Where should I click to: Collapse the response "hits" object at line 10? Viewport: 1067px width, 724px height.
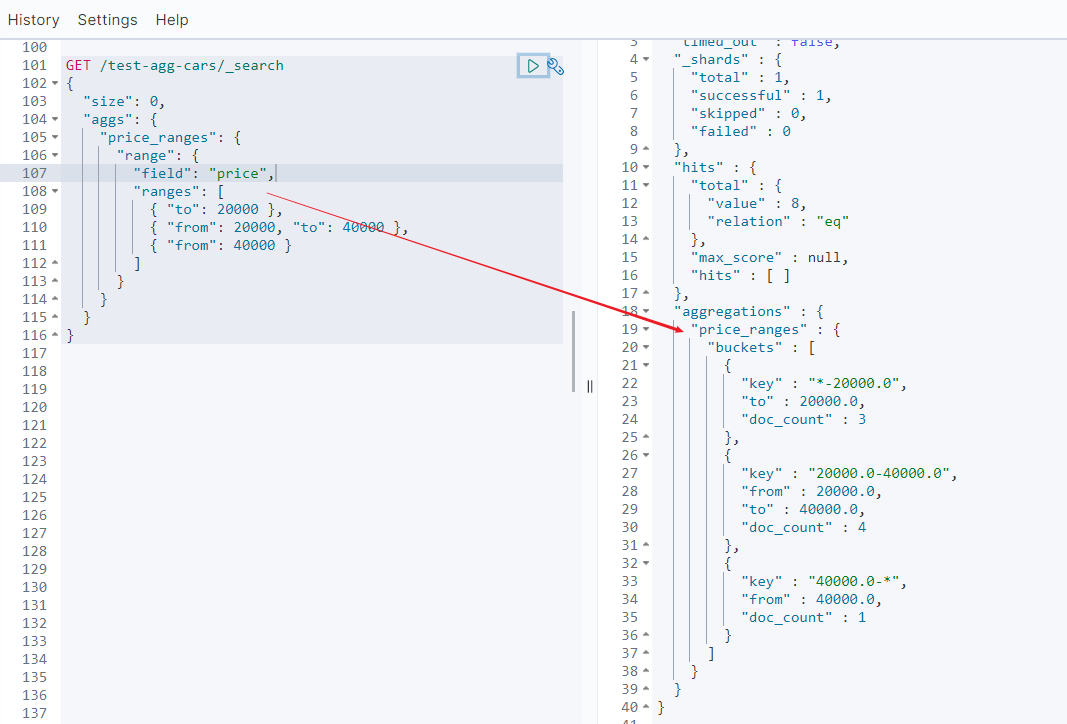pos(646,168)
